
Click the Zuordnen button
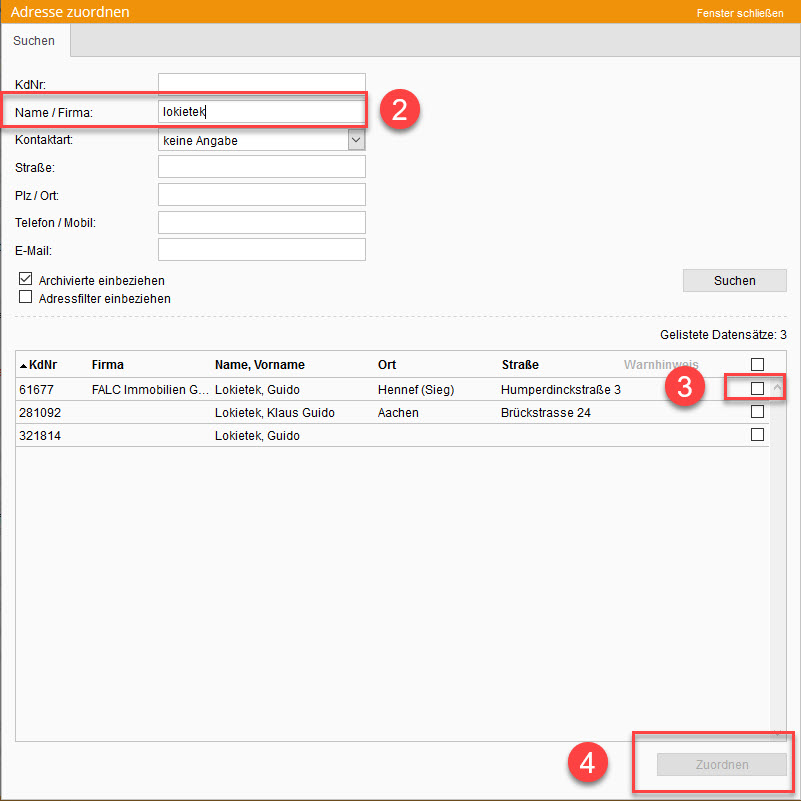[721, 765]
